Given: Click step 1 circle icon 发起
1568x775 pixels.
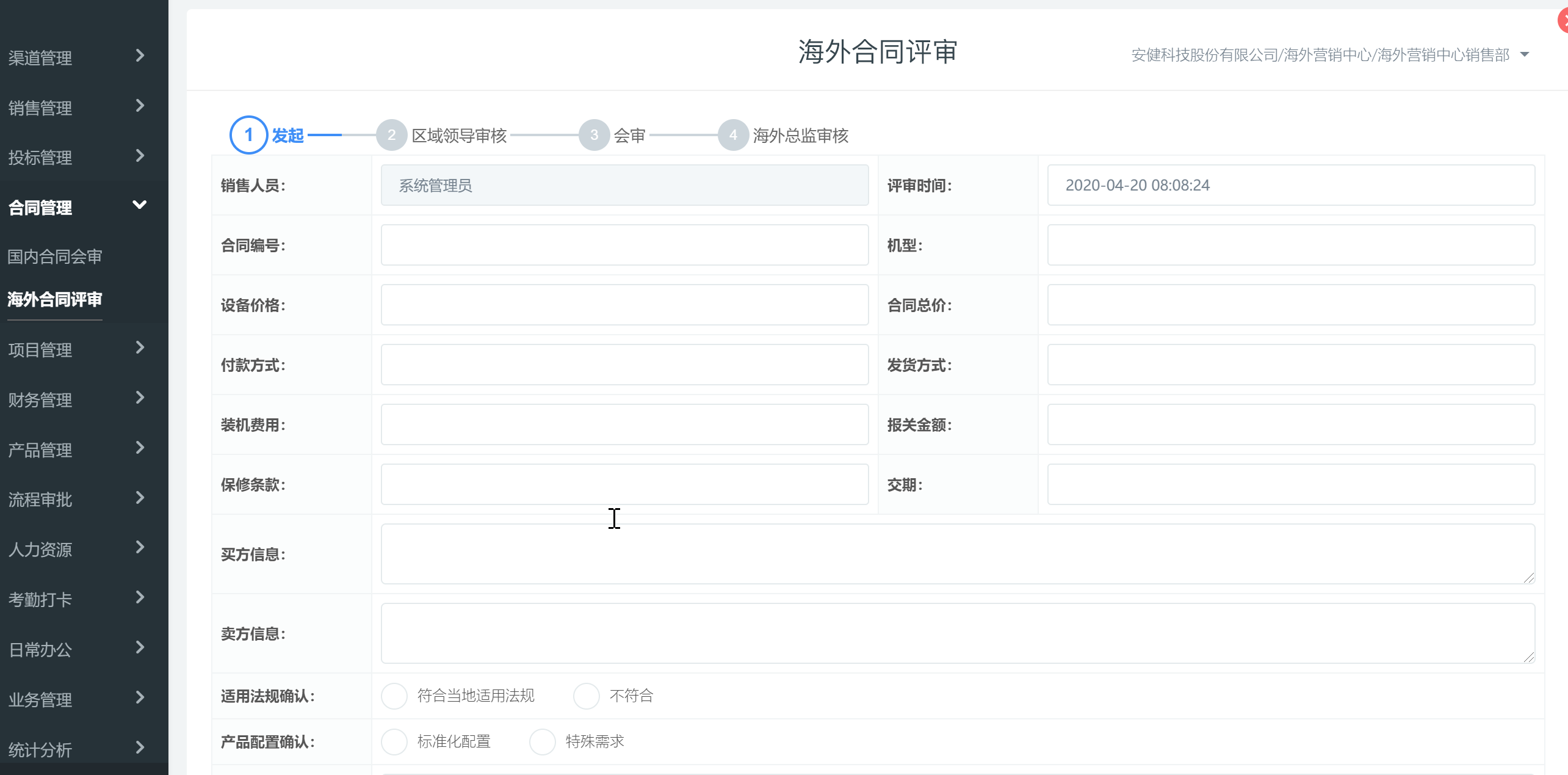Looking at the screenshot, I should (x=248, y=135).
